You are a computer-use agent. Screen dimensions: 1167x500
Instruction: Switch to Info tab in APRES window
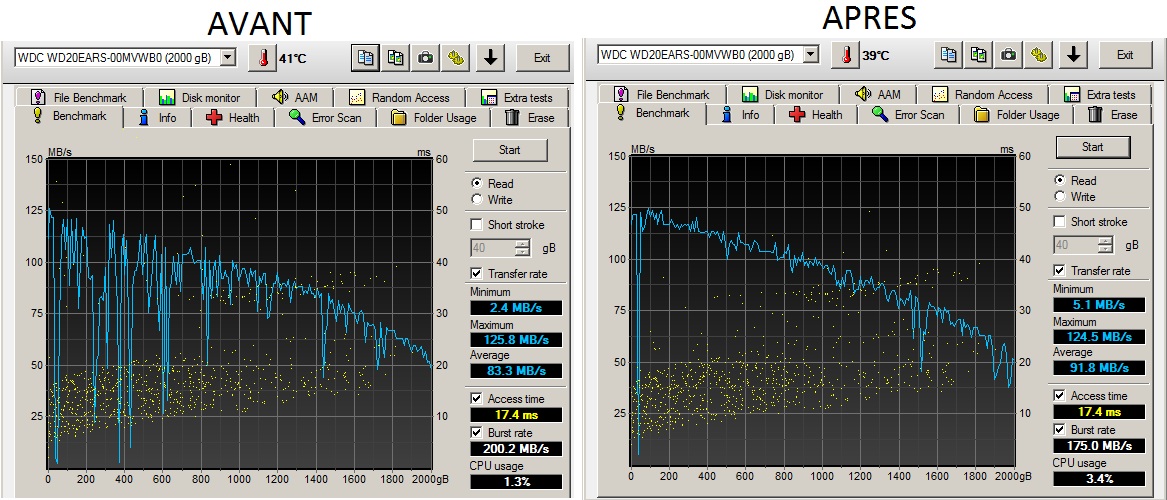[741, 115]
